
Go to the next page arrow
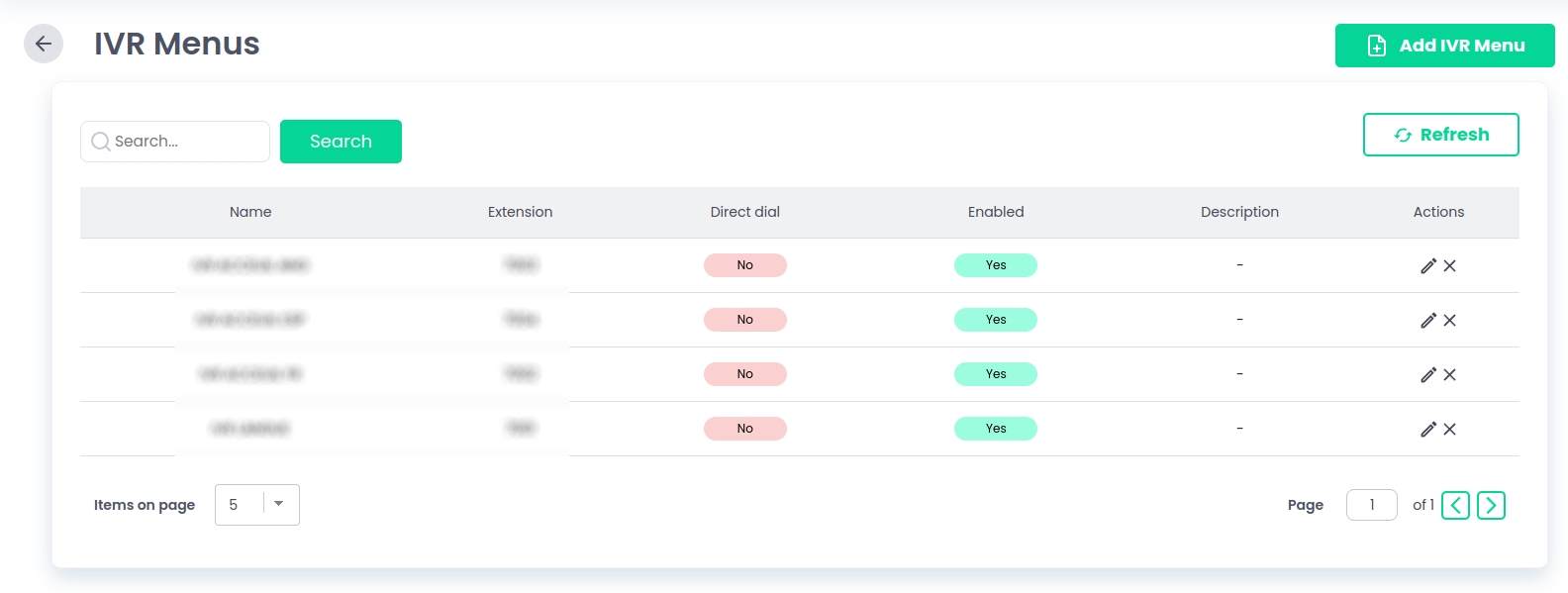point(1491,505)
